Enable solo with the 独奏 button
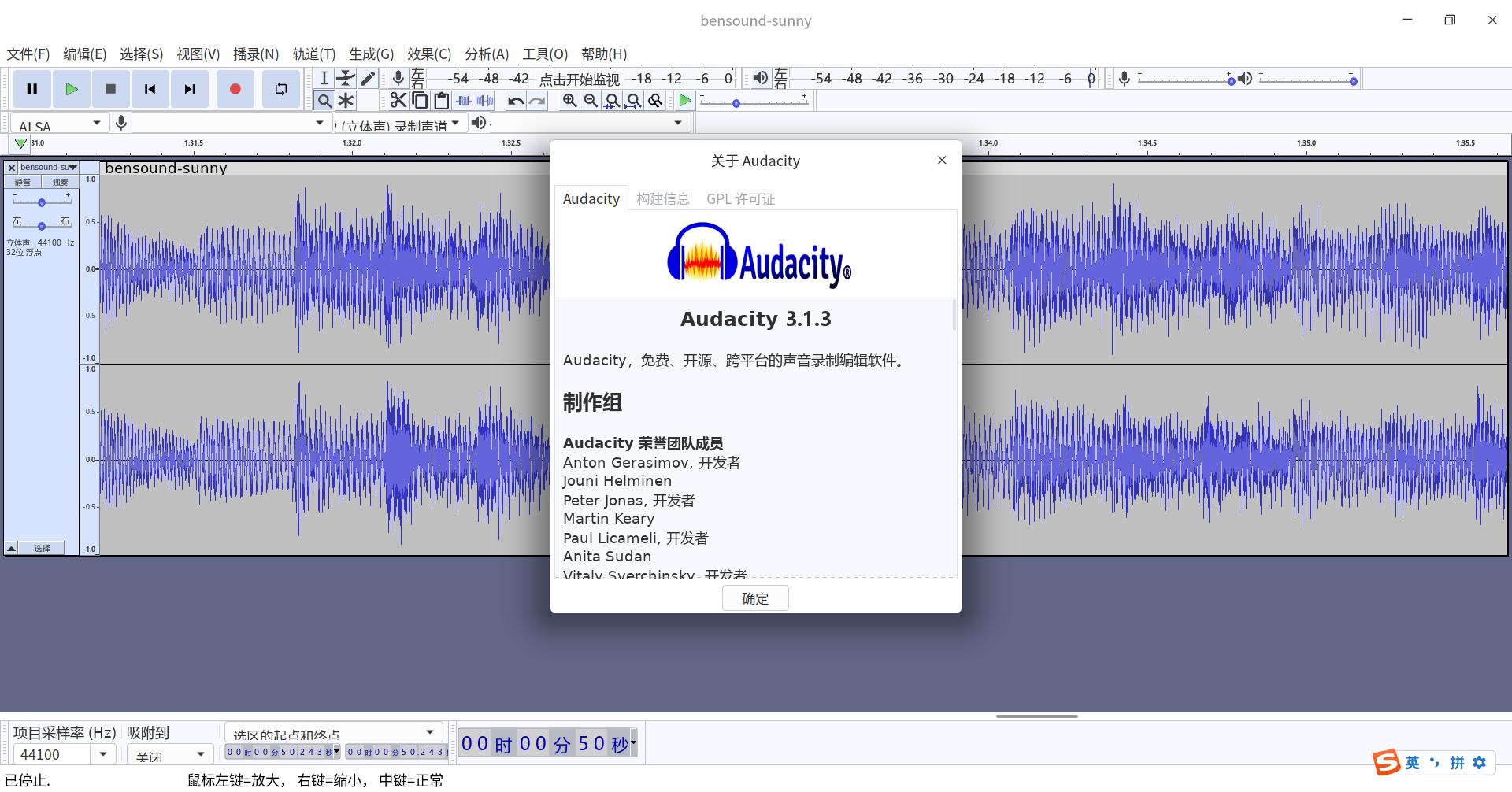The height and width of the screenshot is (792, 1512). (x=61, y=181)
